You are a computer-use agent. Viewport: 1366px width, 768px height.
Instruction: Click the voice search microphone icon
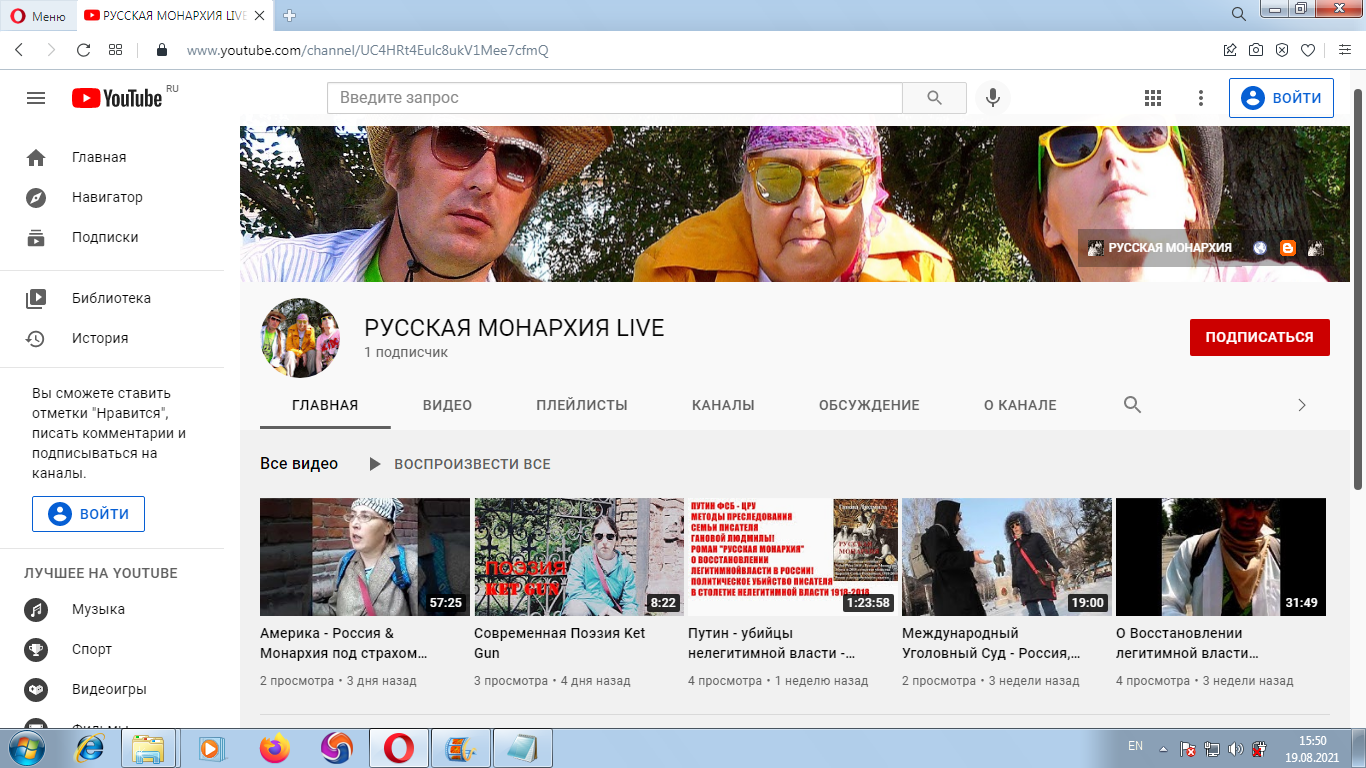tap(993, 98)
